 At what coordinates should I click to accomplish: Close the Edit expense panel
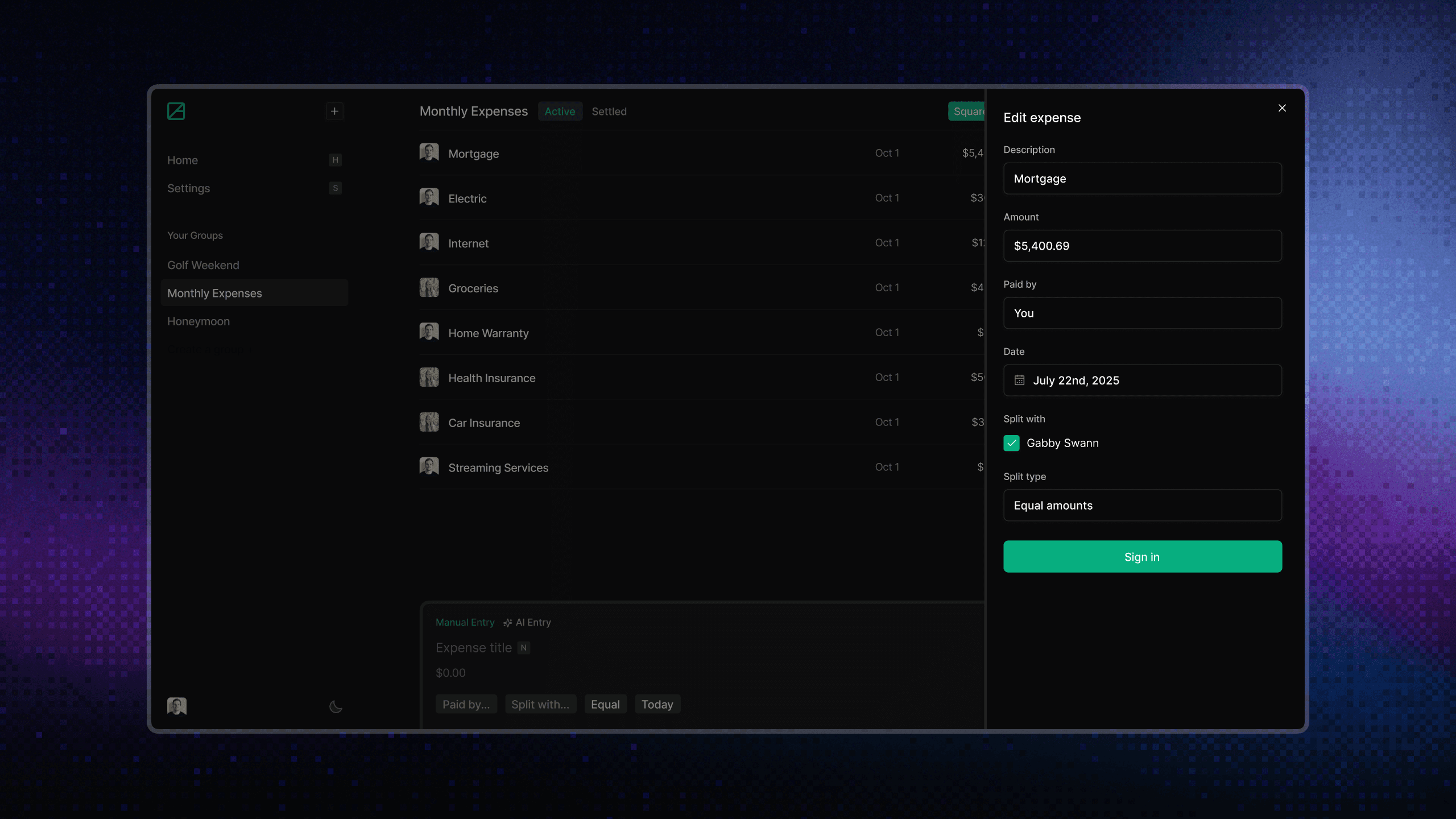pyautogui.click(x=1282, y=108)
